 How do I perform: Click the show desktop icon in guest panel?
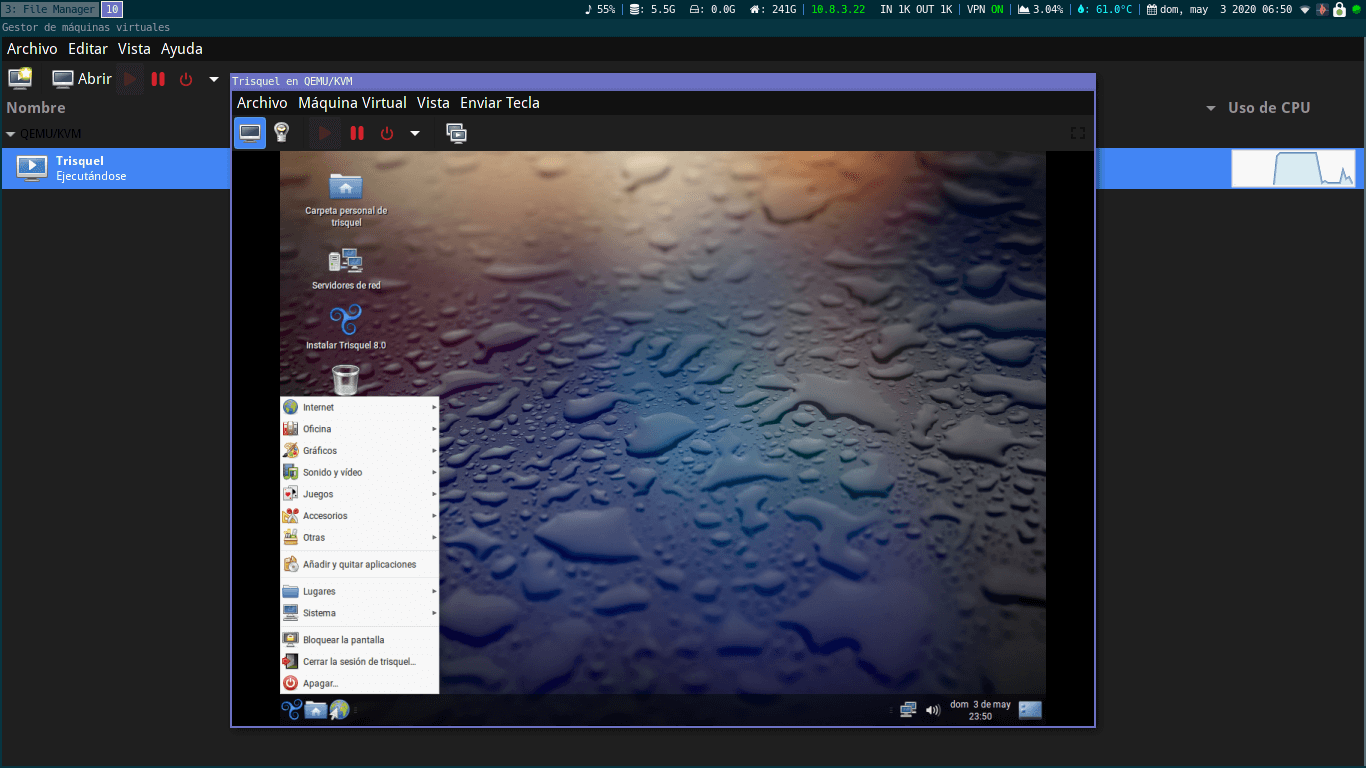click(1030, 710)
